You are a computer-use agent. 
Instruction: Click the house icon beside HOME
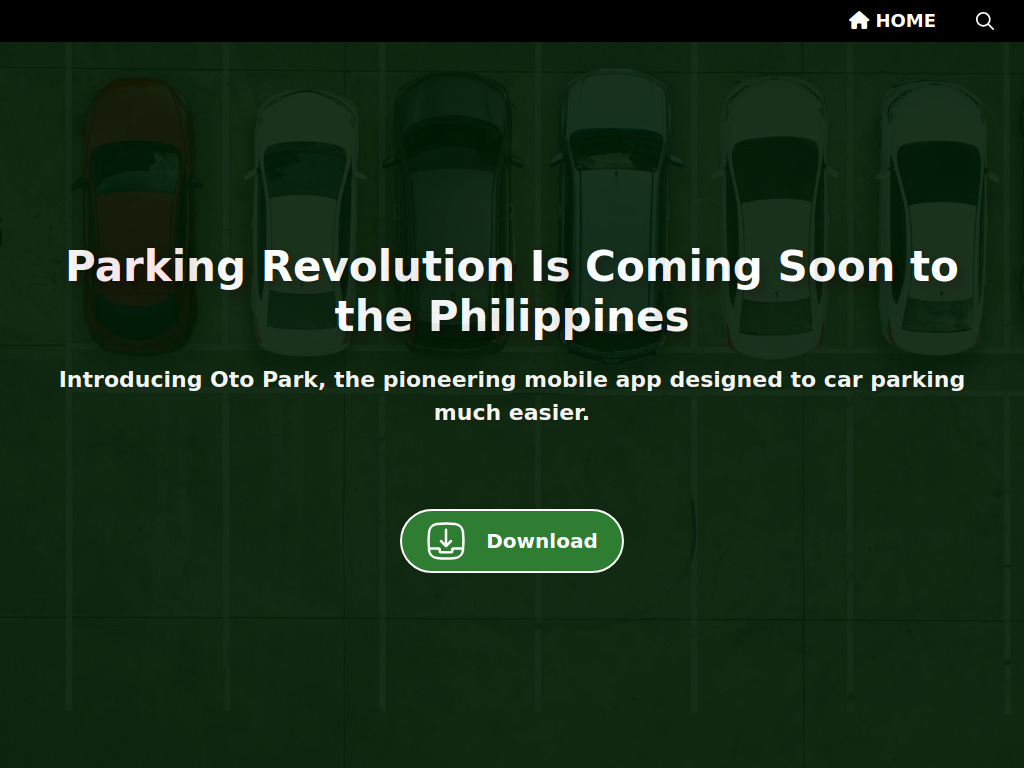(x=858, y=21)
